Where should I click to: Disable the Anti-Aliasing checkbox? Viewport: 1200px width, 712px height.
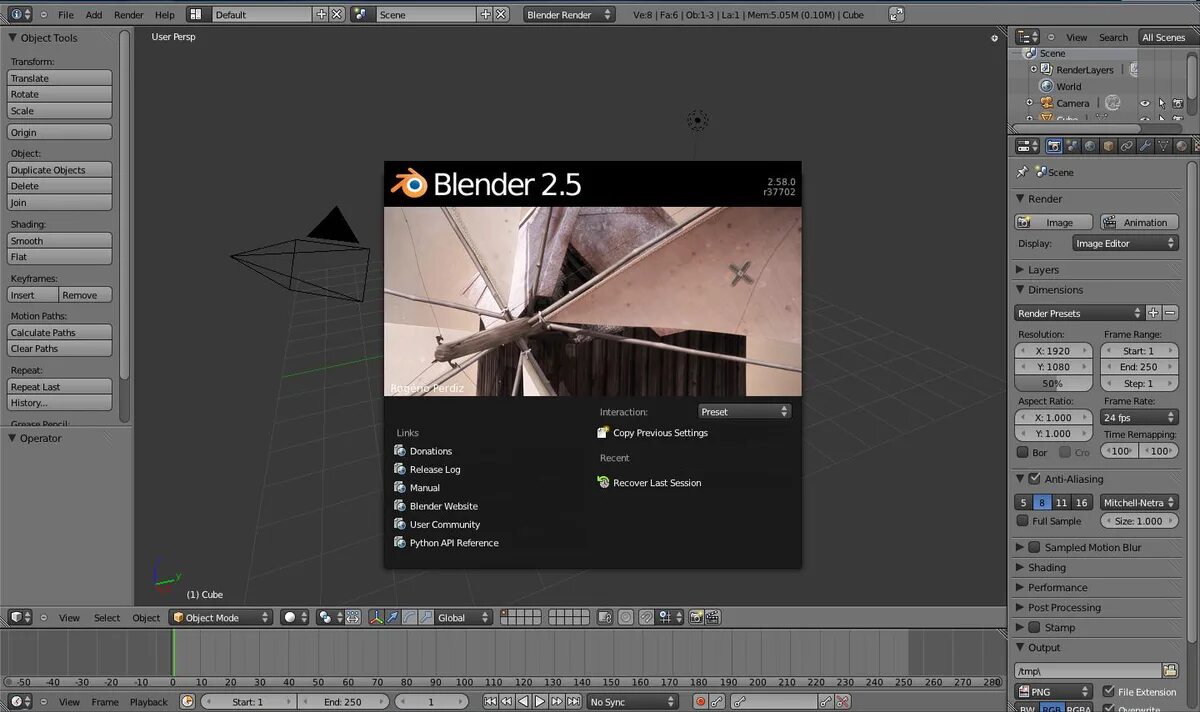pos(1034,479)
